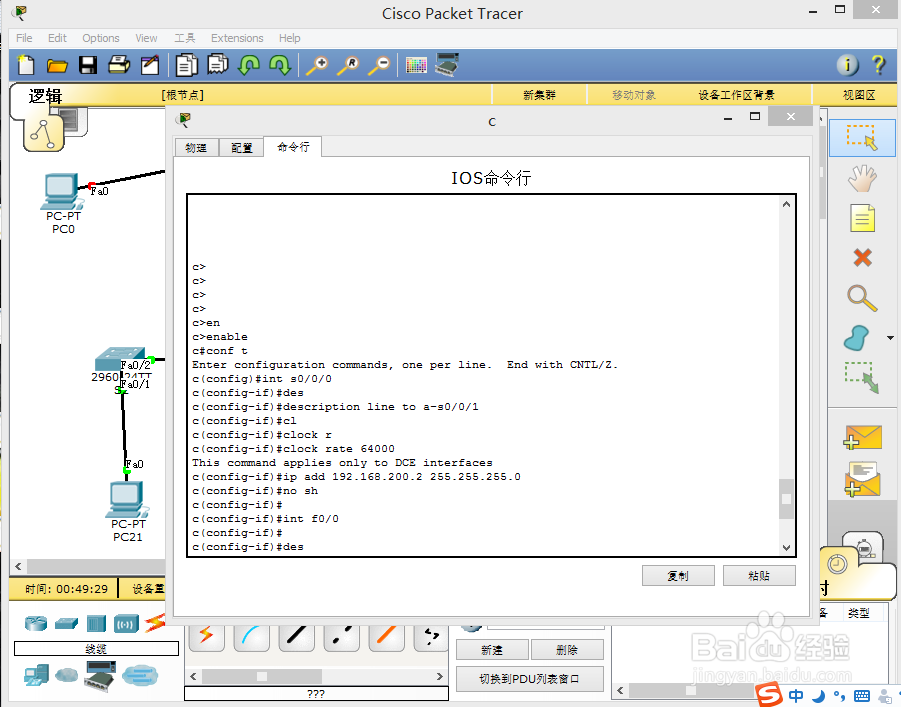The image size is (901, 707).
Task: Zoom in with the plus magnifier
Action: [x=317, y=65]
